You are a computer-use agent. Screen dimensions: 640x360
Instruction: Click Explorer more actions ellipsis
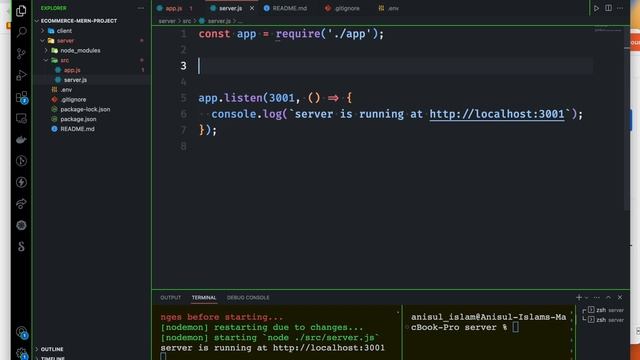tap(140, 8)
